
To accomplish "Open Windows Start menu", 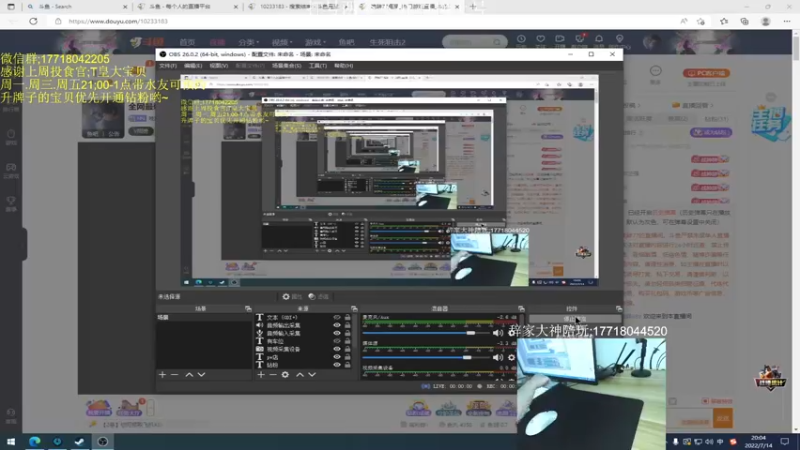I will pos(11,441).
